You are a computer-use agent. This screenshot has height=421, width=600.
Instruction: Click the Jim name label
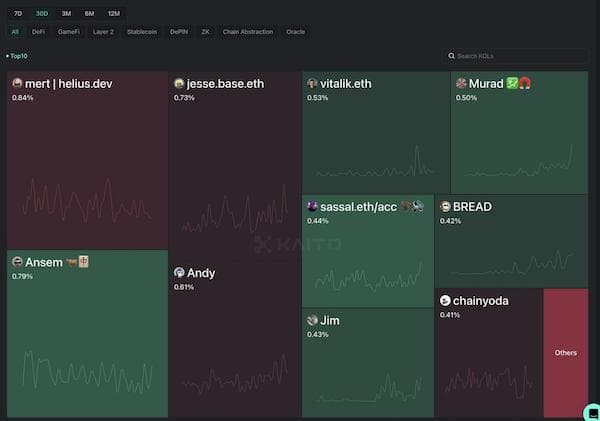[330, 320]
